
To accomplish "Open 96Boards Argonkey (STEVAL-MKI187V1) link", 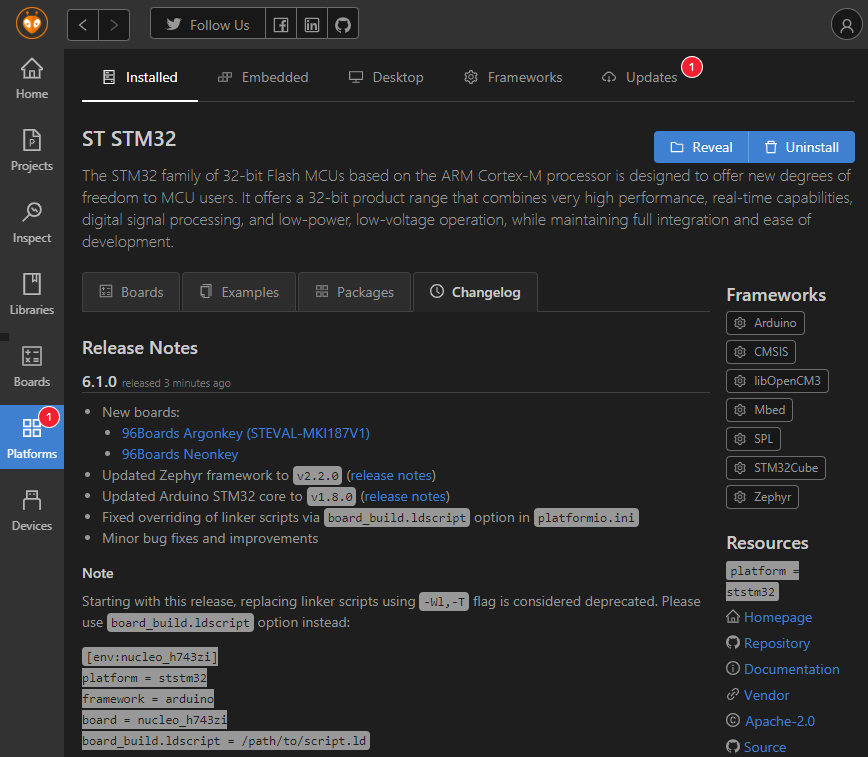I will click(246, 433).
